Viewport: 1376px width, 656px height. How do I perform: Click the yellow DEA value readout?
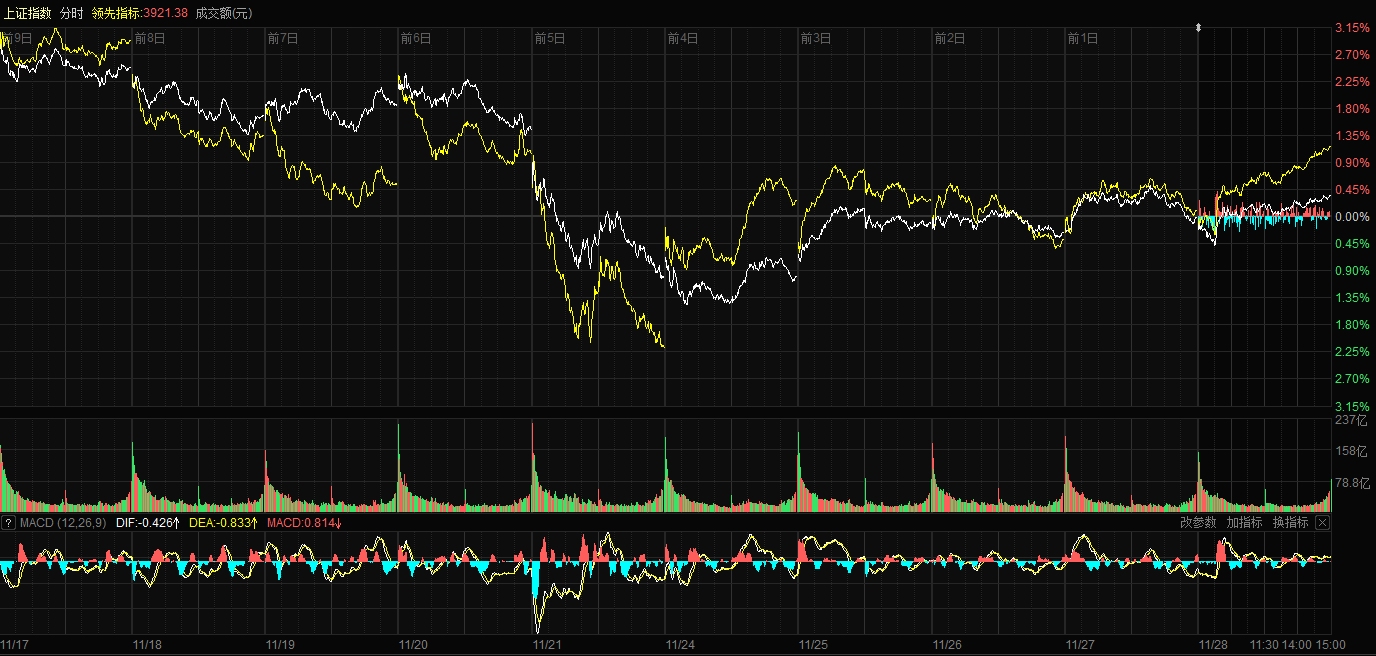[223, 523]
